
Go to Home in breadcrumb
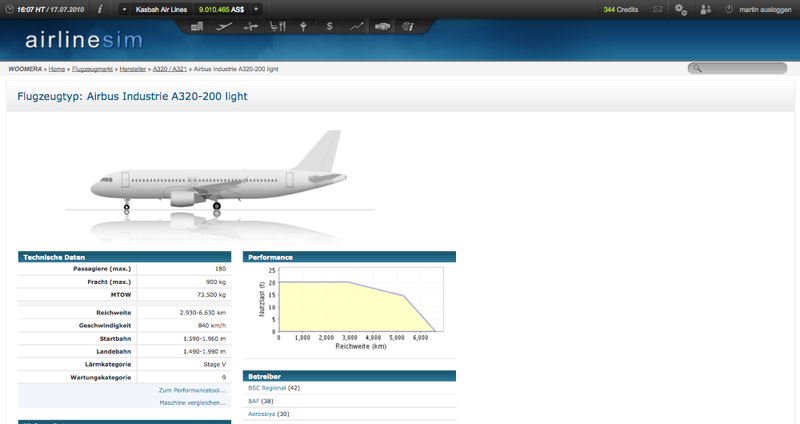57,69
